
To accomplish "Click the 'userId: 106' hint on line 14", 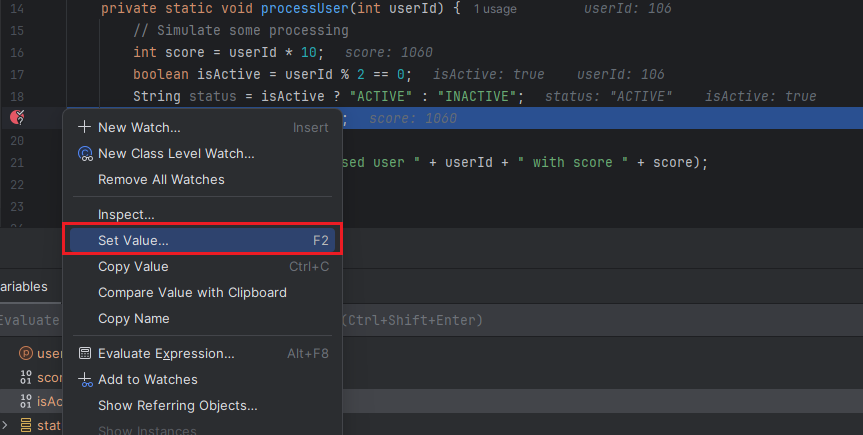I will point(627,8).
